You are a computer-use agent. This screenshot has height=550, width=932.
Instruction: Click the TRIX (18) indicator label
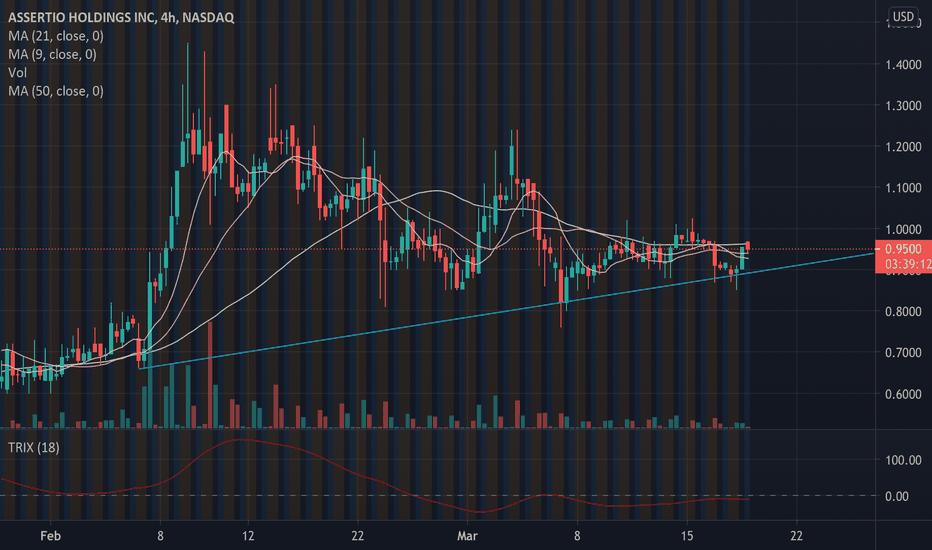point(33,447)
